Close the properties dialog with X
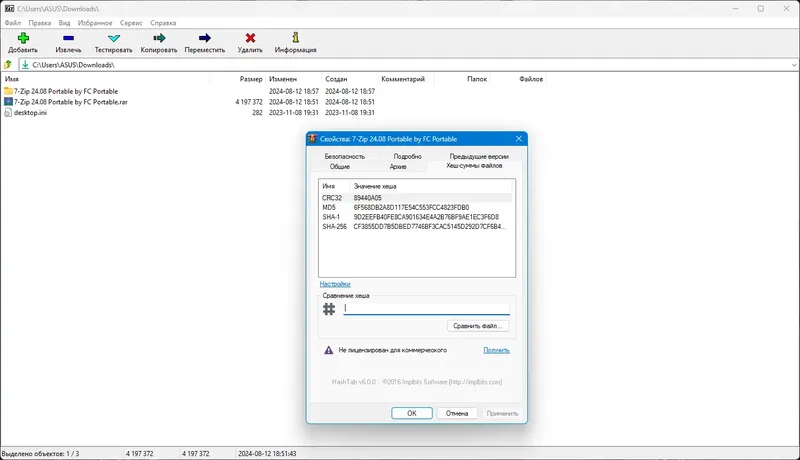The image size is (800, 460). click(519, 139)
